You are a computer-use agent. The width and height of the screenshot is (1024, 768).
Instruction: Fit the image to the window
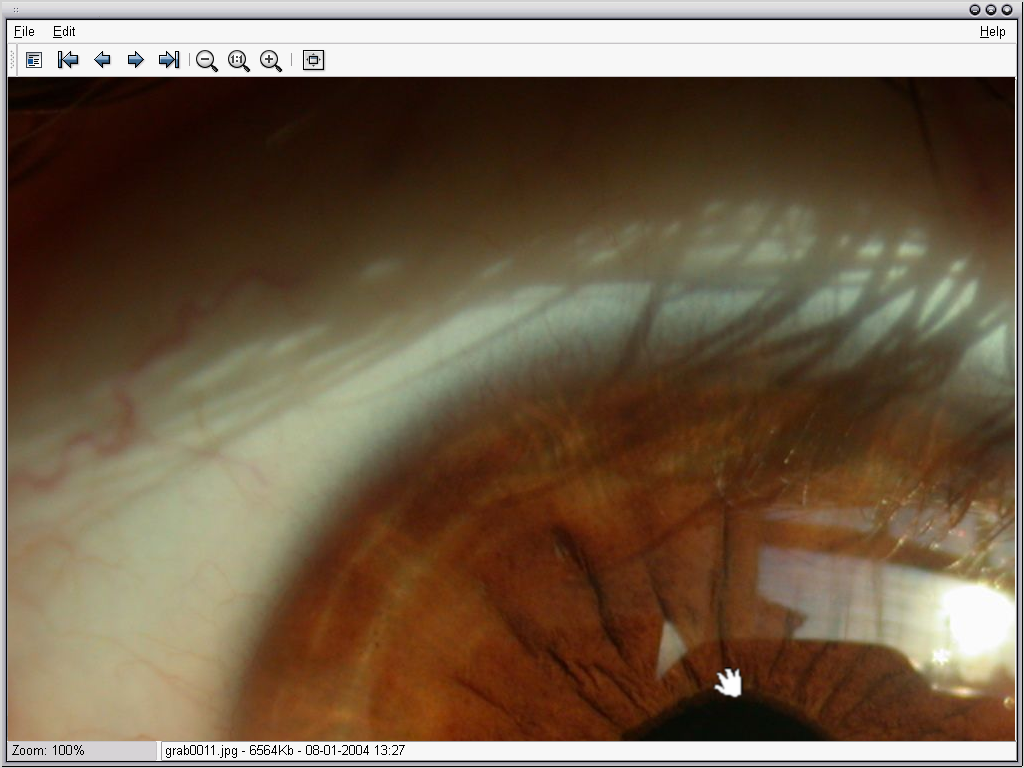[x=313, y=60]
